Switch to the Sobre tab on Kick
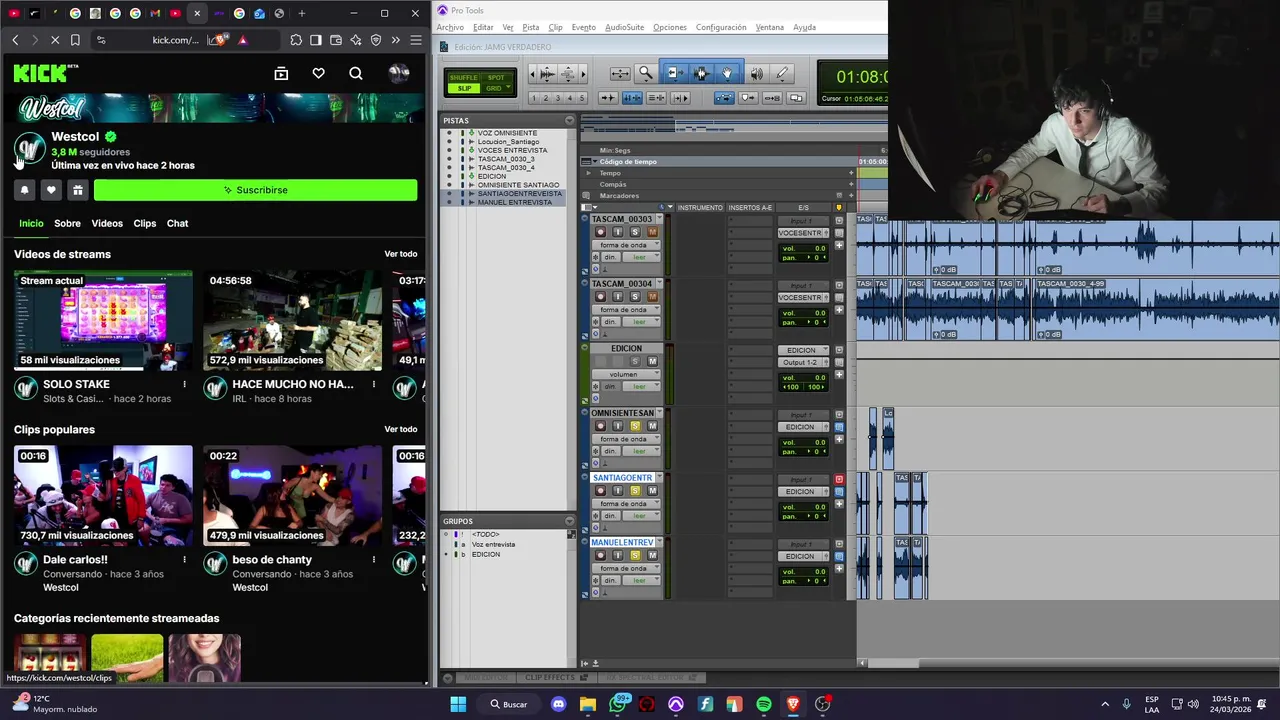Image resolution: width=1280 pixels, height=720 pixels. pos(67,223)
